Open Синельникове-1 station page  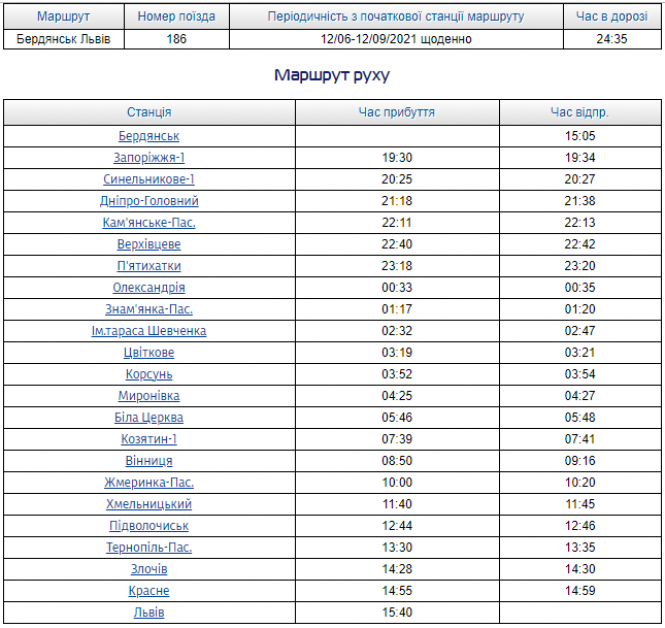coord(149,179)
